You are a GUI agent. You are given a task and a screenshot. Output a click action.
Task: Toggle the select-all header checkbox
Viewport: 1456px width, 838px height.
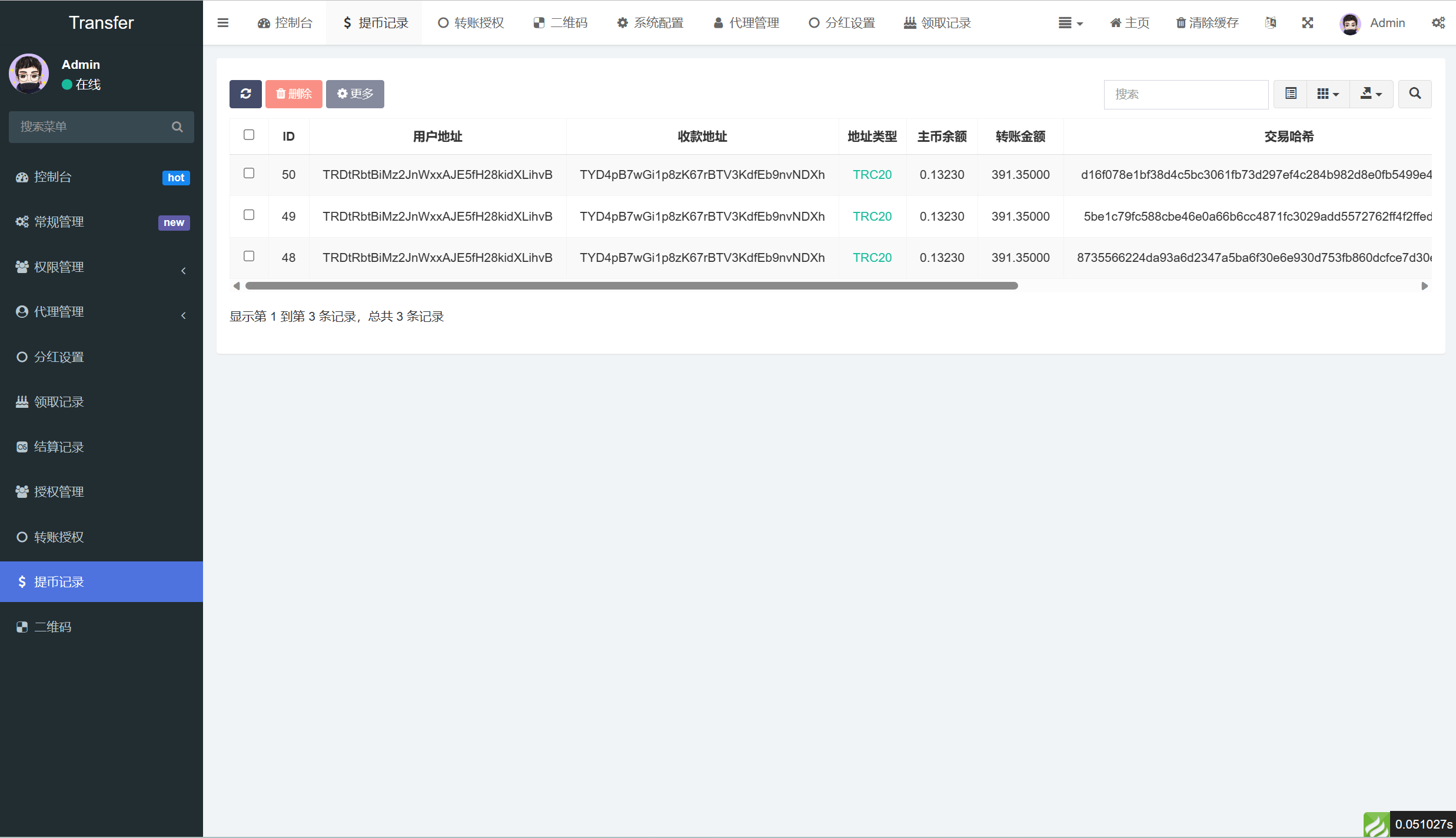(x=249, y=135)
